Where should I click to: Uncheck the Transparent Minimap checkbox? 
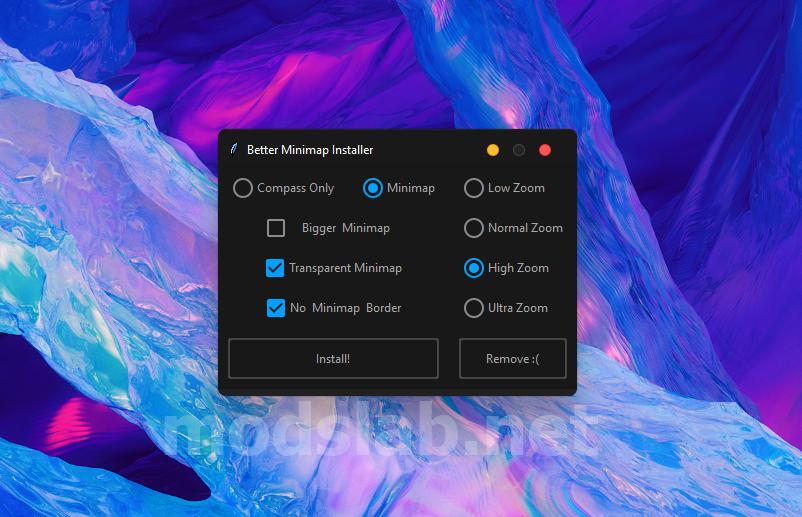[x=275, y=268]
